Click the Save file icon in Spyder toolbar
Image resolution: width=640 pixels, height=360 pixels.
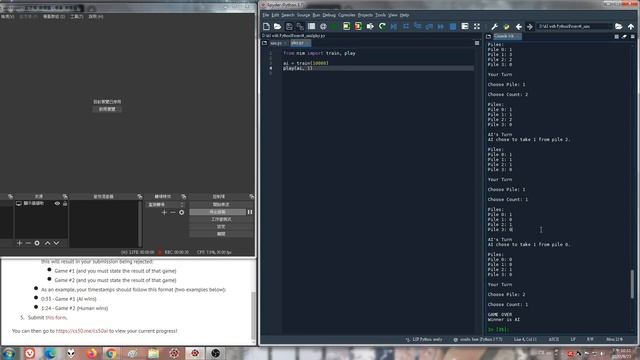click(x=289, y=27)
